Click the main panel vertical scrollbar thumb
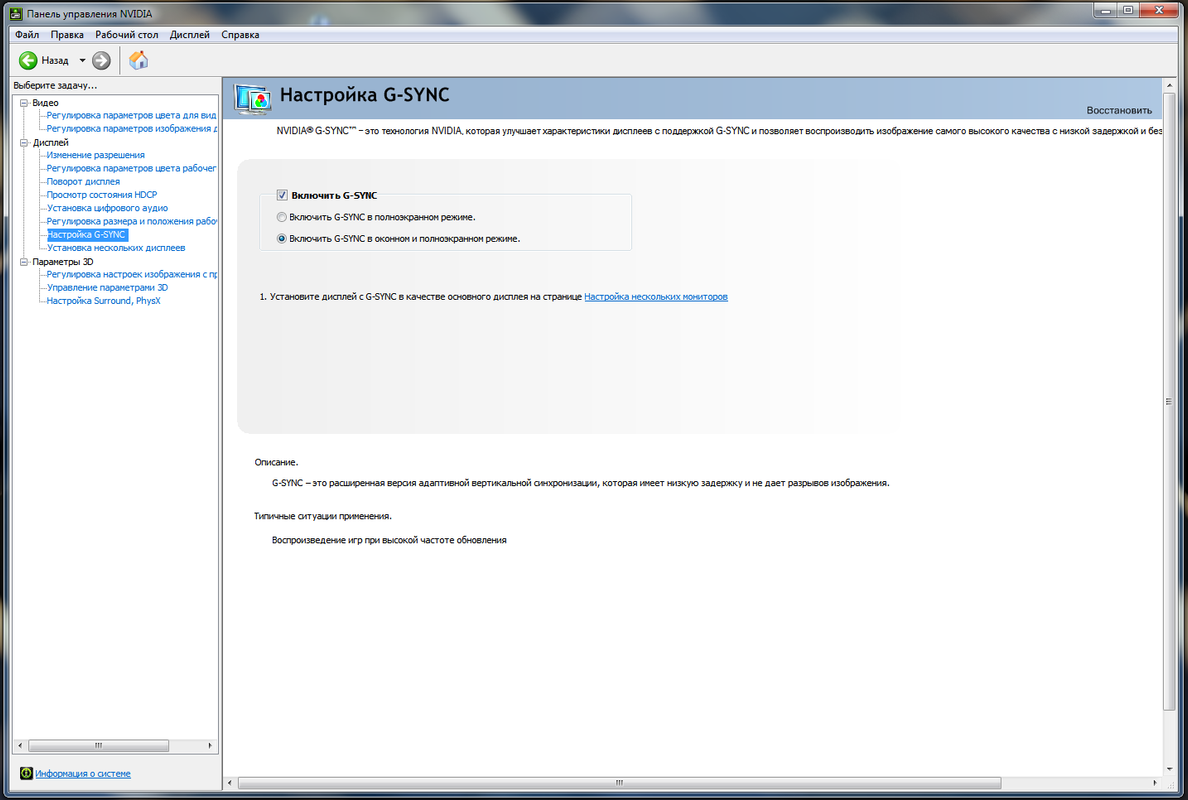The height and width of the screenshot is (800, 1188). point(1168,402)
